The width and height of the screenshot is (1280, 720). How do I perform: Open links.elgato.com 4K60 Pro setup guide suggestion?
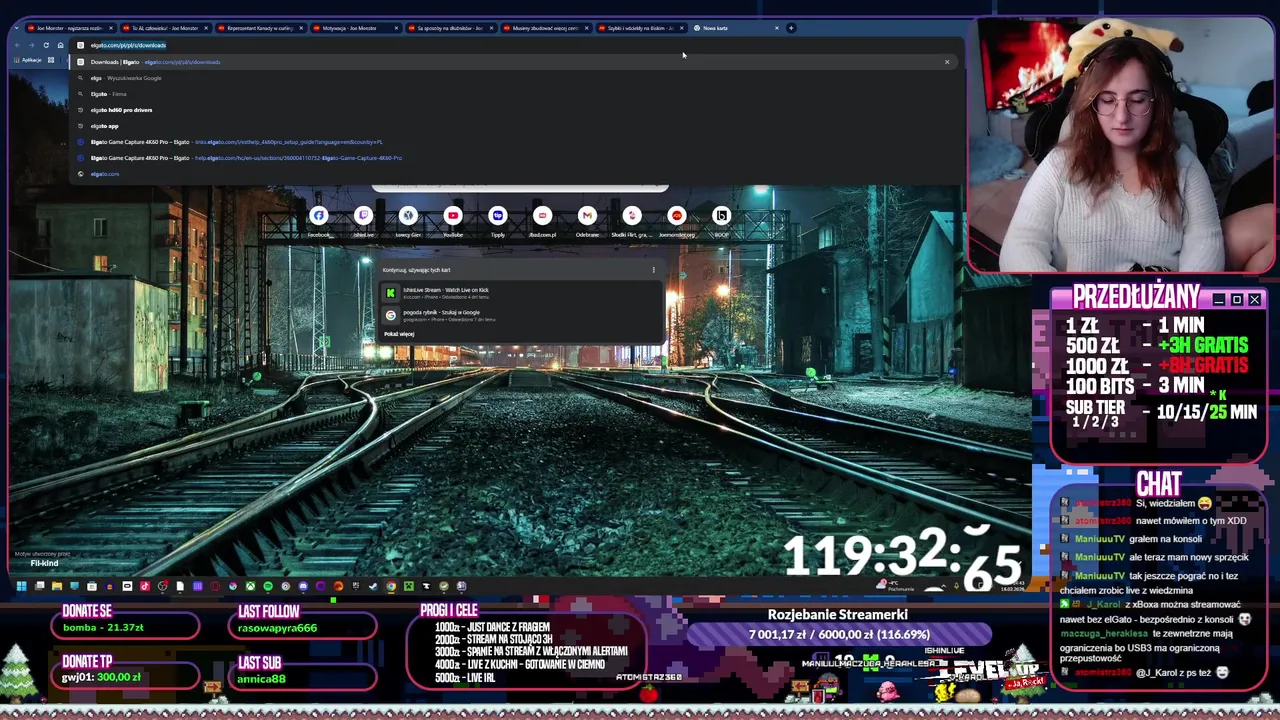515,142
